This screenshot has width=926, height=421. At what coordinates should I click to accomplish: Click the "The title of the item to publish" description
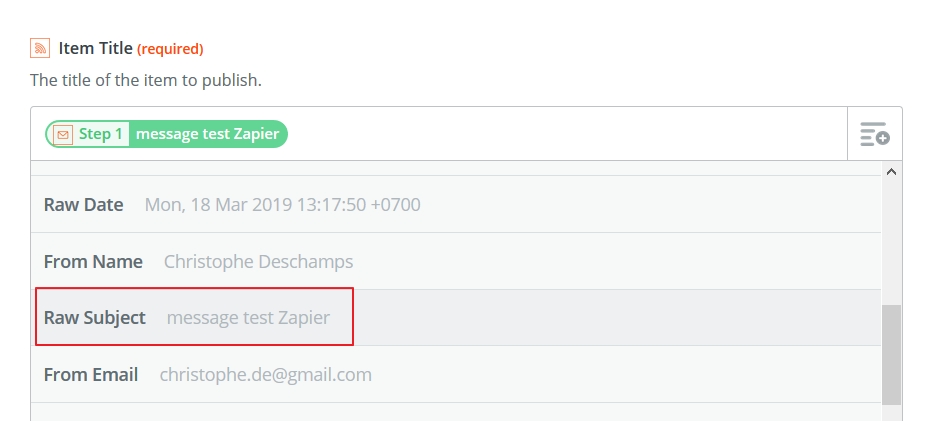(x=146, y=80)
